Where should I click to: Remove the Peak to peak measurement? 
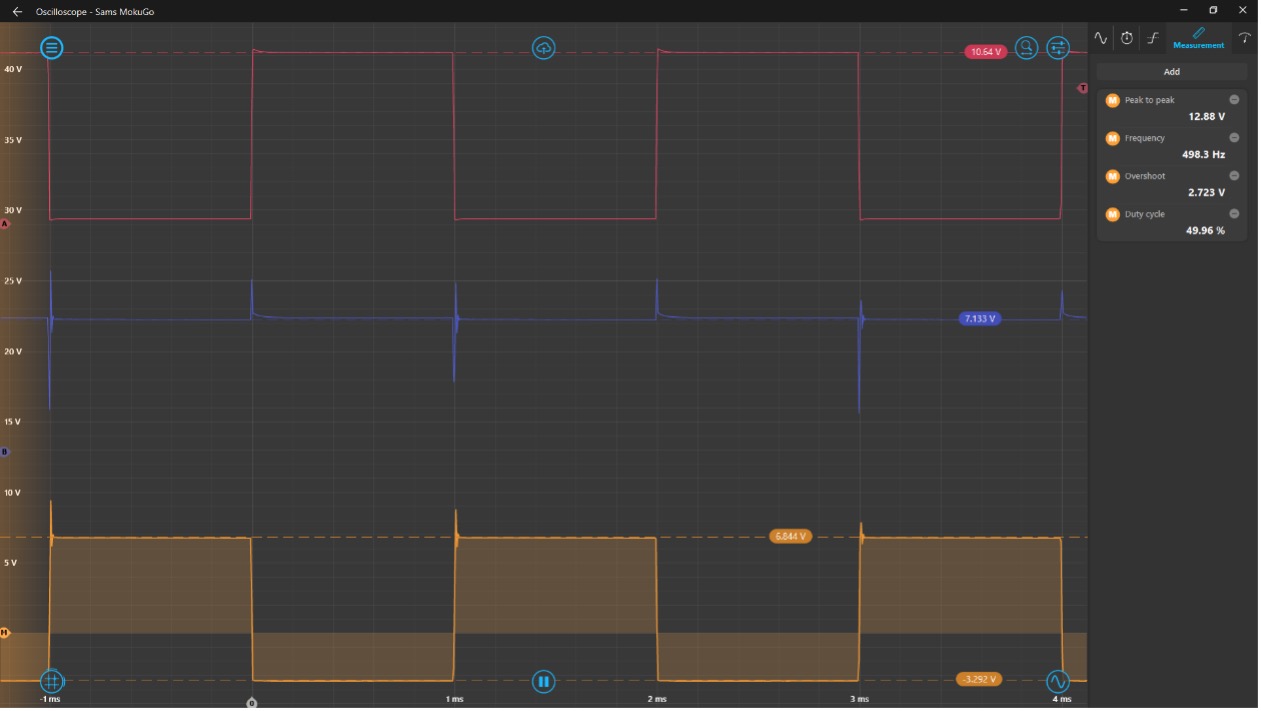(1234, 100)
